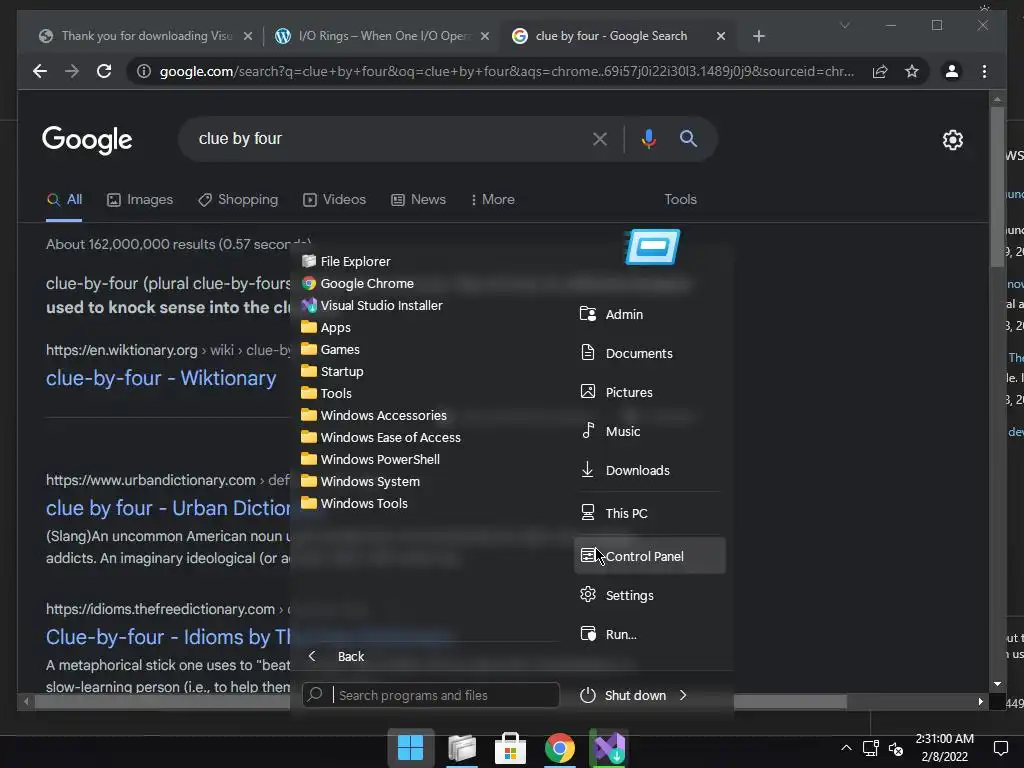
Task: Expand the Windows PowerShell folder
Action: pyautogui.click(x=371, y=459)
